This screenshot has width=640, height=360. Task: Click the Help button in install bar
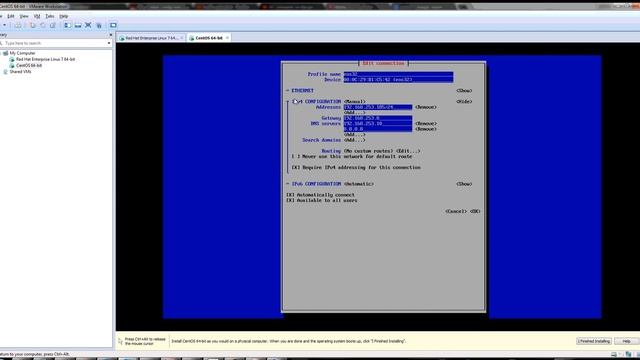[626, 341]
